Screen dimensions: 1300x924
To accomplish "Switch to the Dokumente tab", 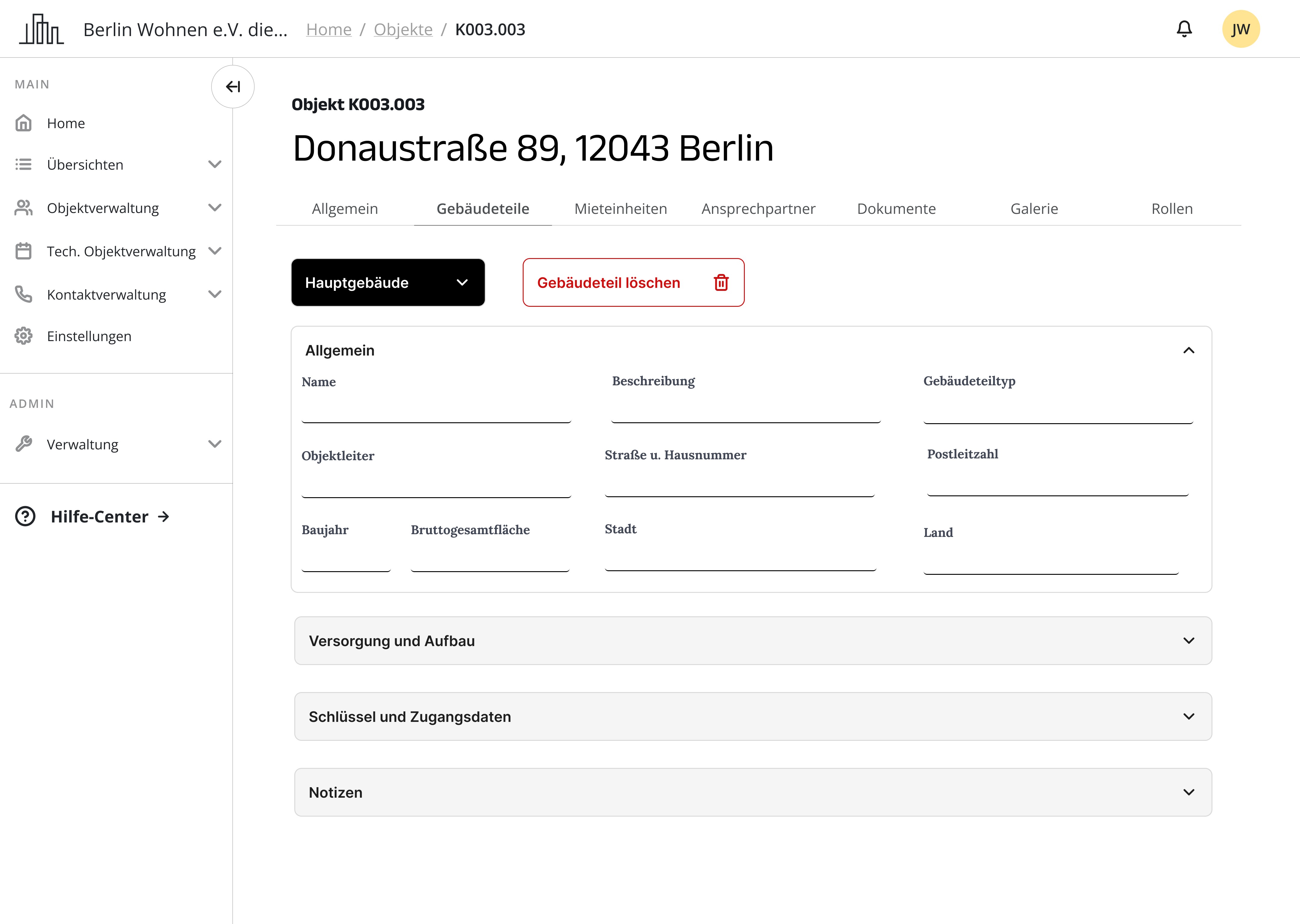I will 896,209.
